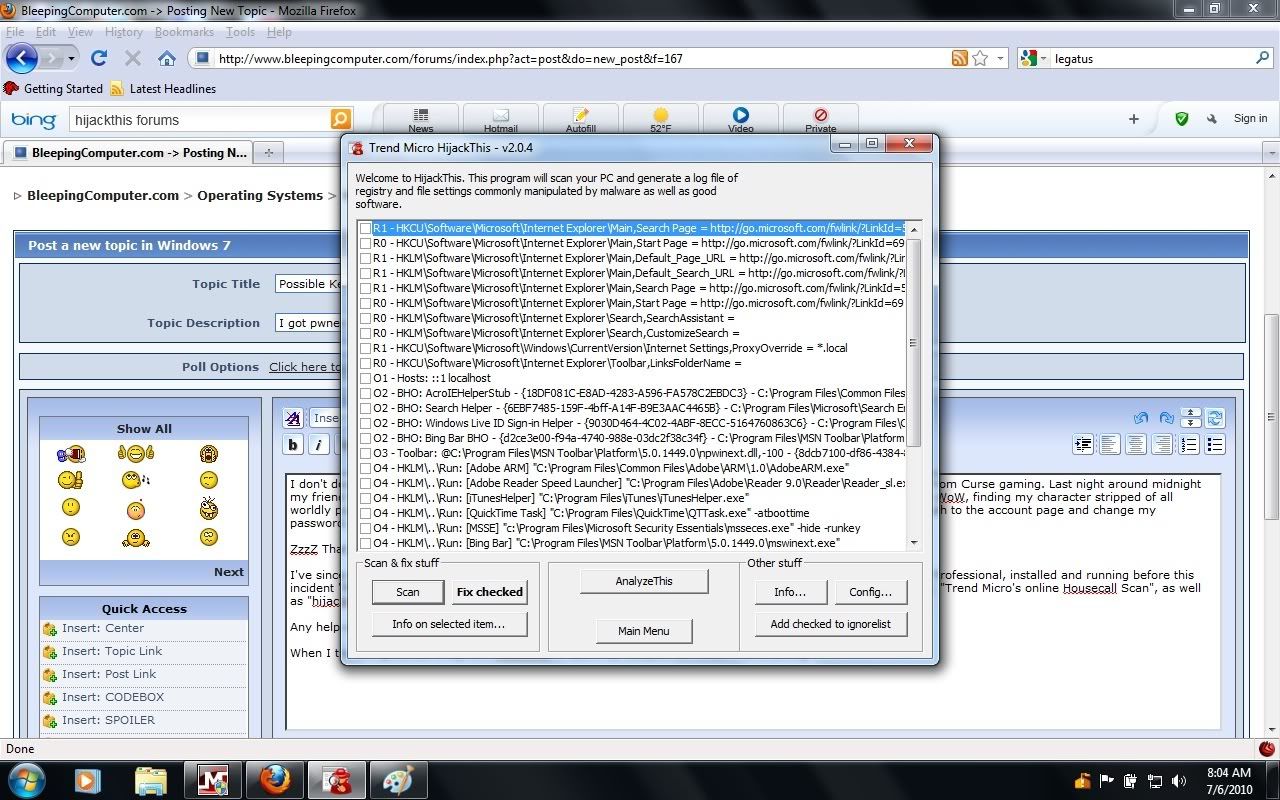The image size is (1280, 800).
Task: Open Hotmail on the Bing toolbar
Action: pyautogui.click(x=500, y=119)
